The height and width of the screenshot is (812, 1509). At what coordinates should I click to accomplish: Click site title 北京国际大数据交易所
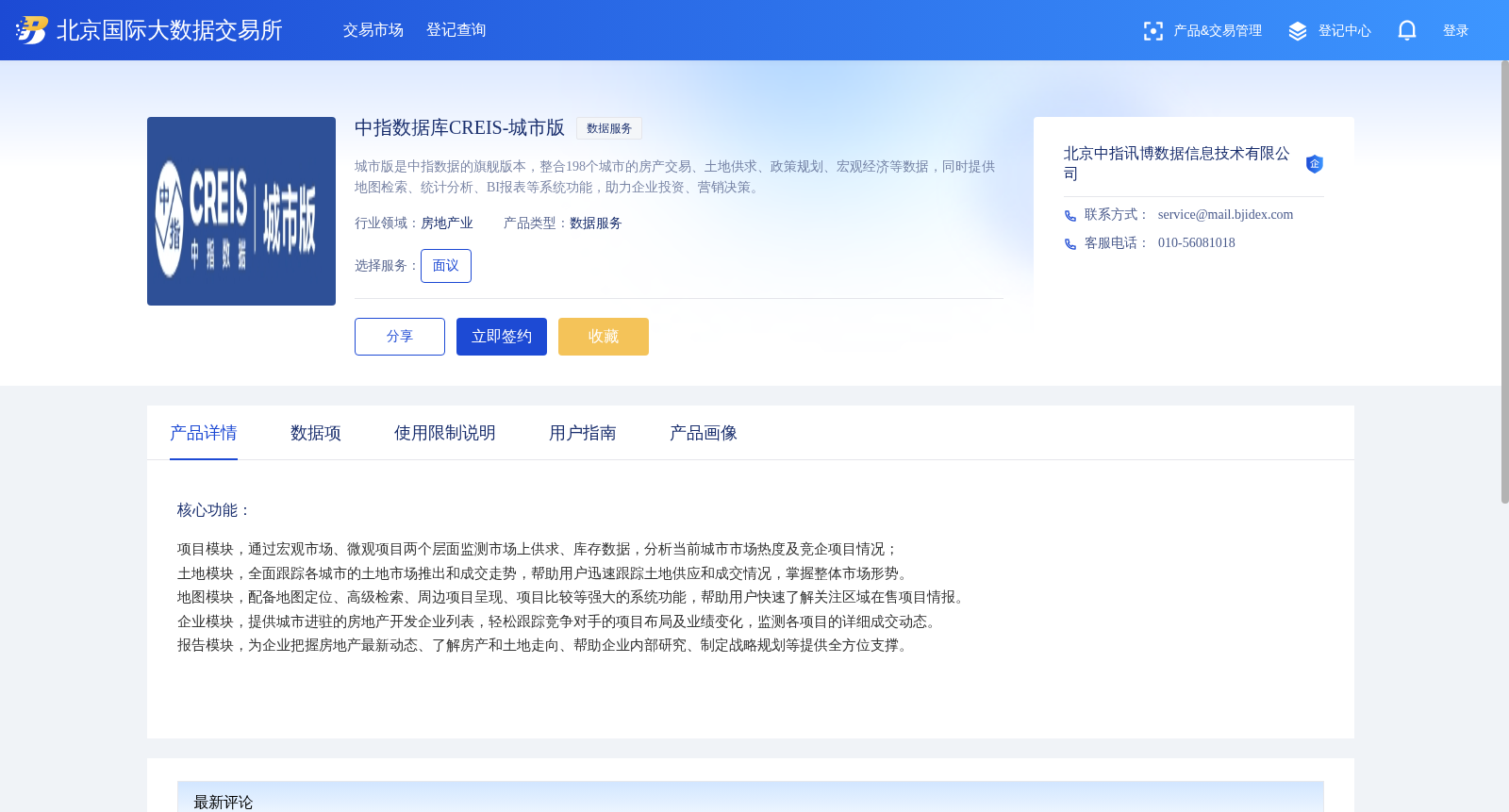click(170, 30)
